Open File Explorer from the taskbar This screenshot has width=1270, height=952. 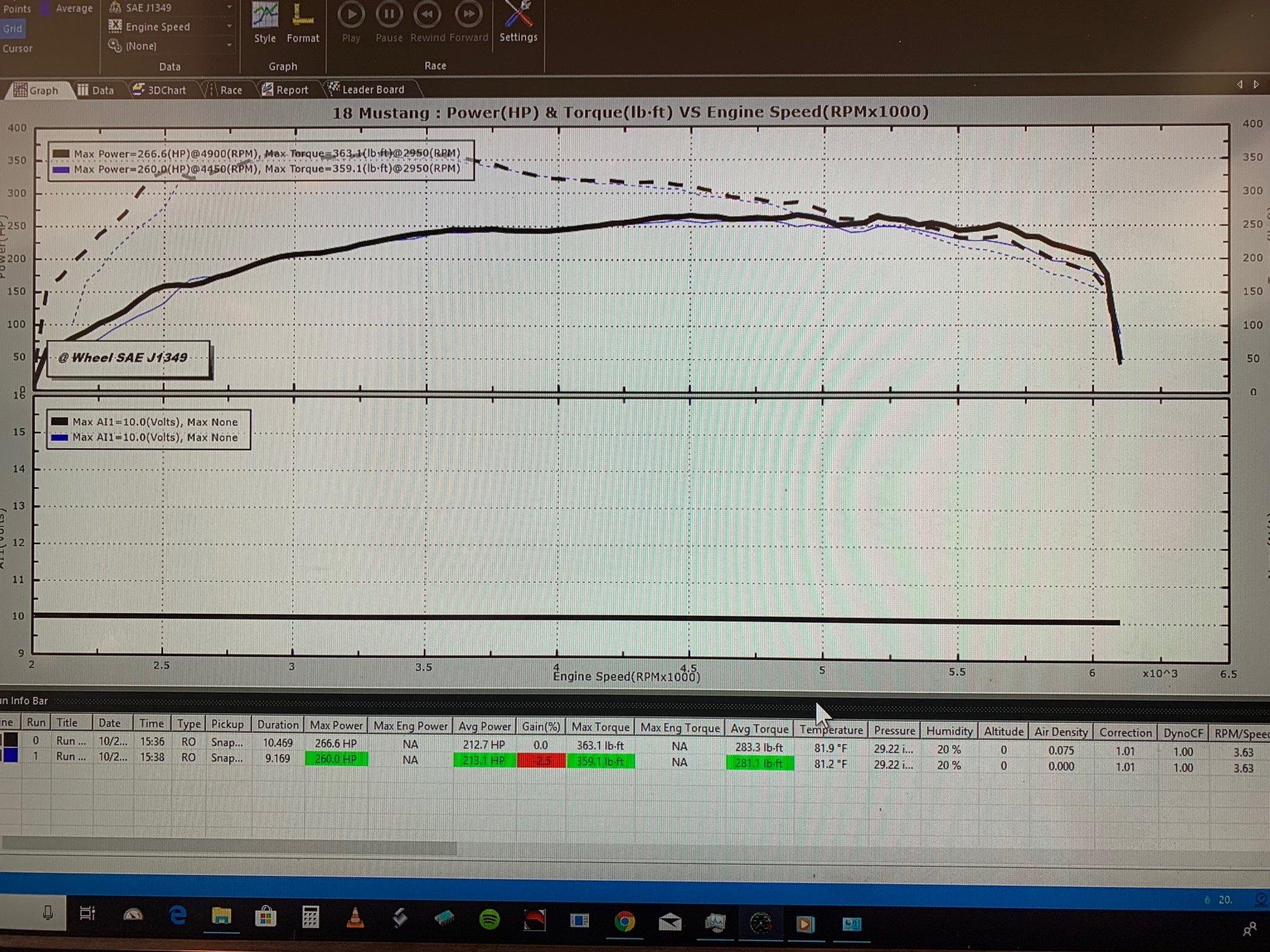221,916
